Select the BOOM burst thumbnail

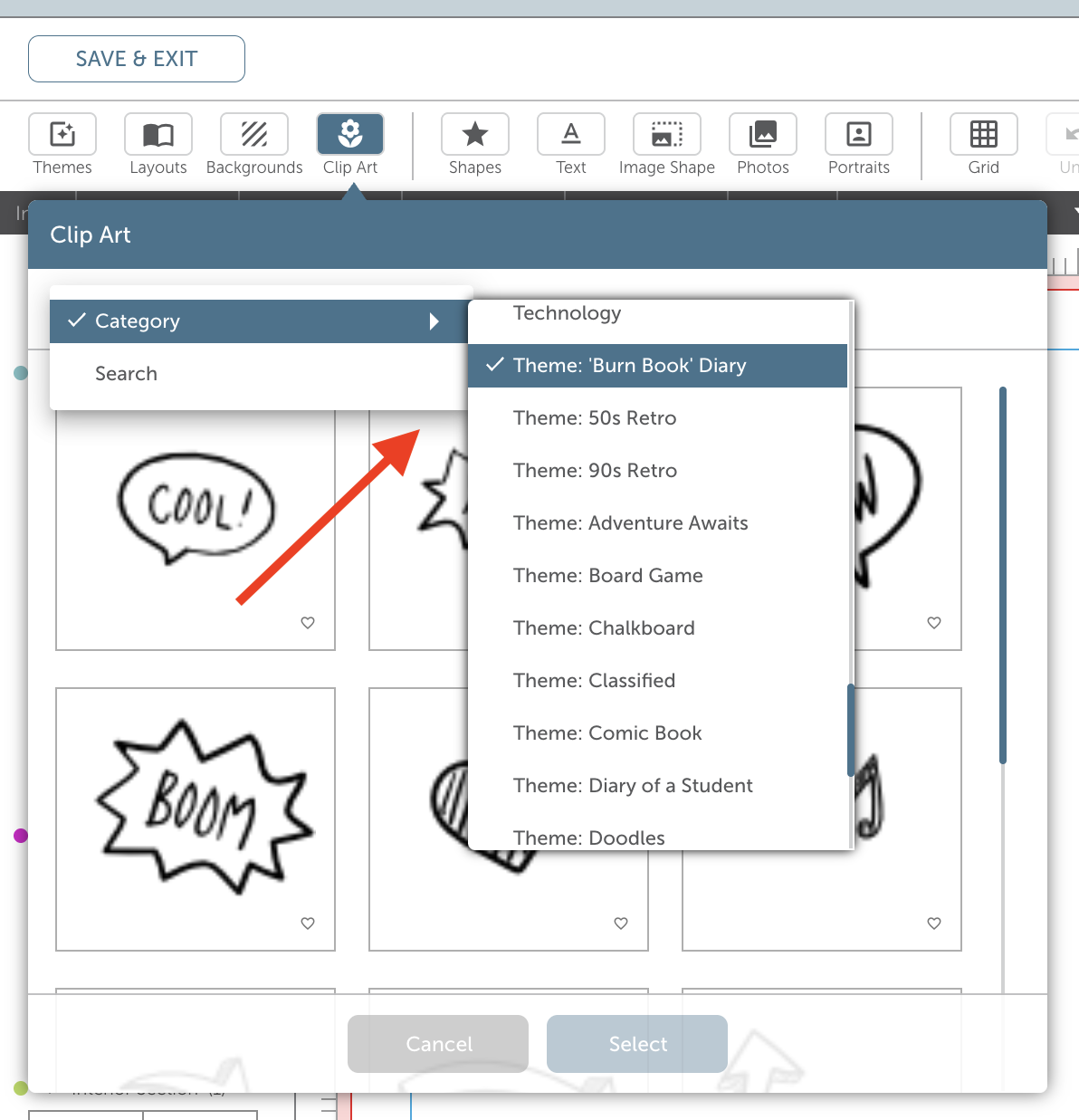coord(196,819)
